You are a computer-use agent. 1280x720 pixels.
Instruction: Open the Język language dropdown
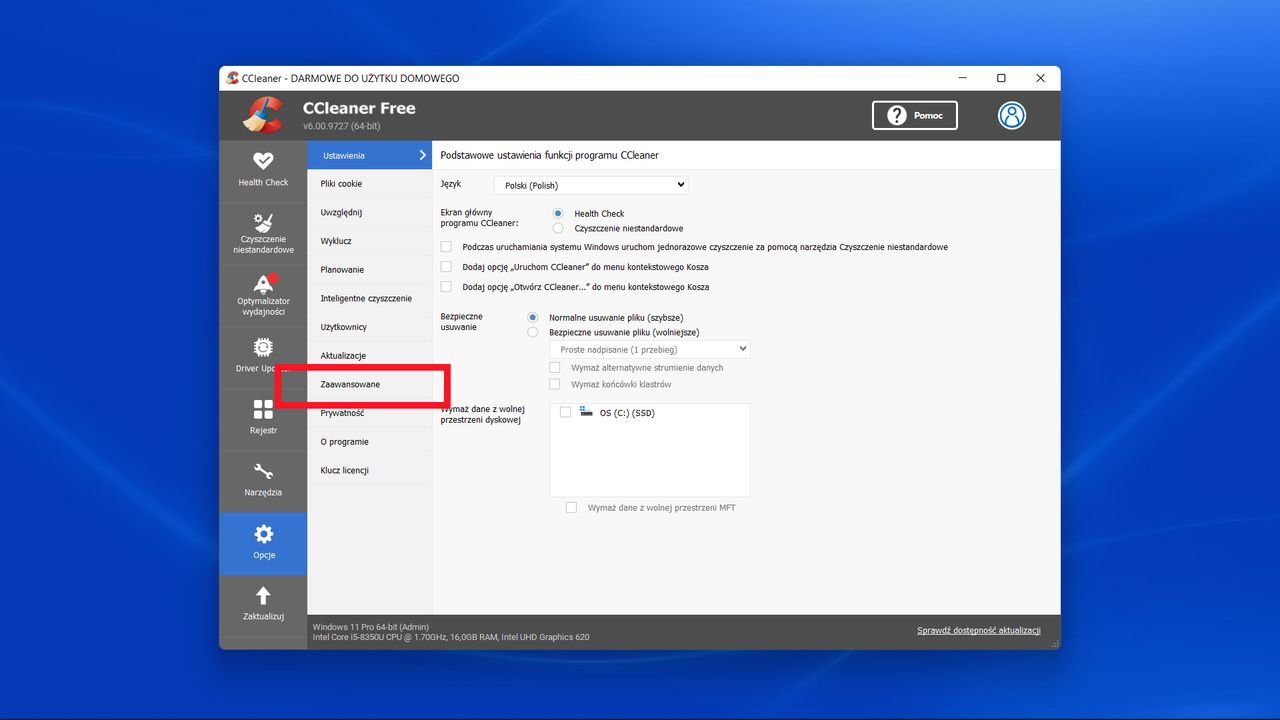point(590,185)
